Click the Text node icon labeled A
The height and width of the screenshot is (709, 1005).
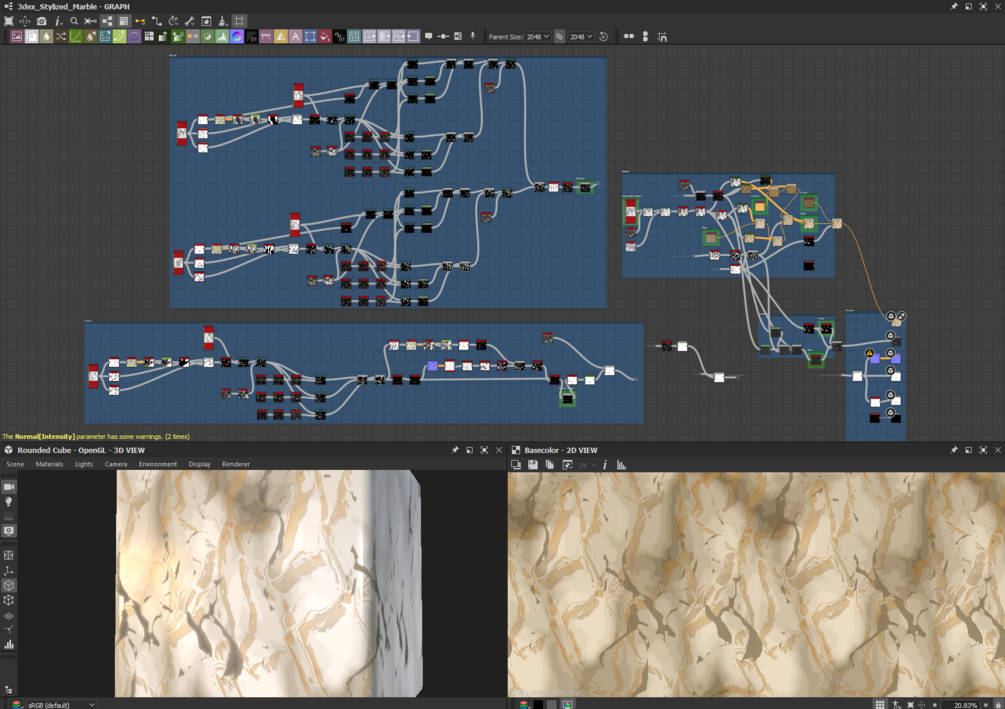point(295,37)
